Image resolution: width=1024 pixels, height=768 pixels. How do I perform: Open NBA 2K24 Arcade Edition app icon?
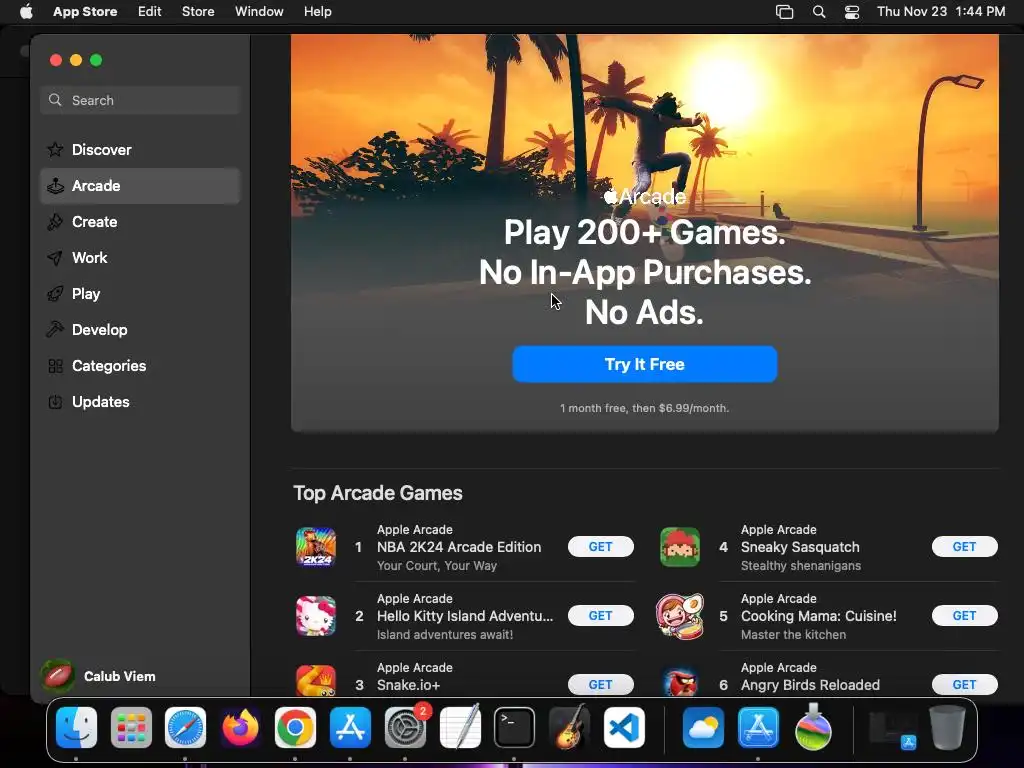(316, 547)
